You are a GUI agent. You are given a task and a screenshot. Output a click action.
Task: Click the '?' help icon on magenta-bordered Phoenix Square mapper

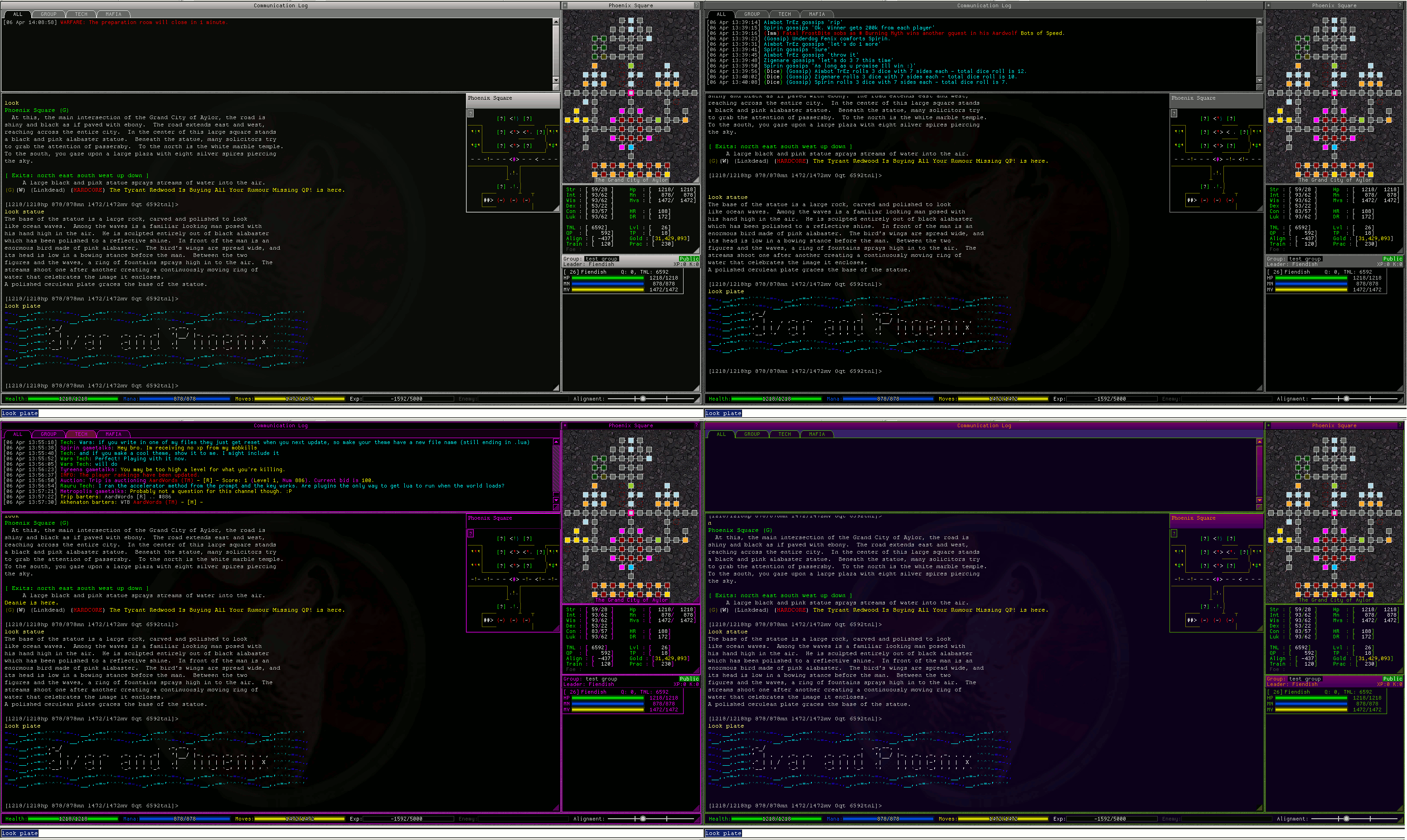click(x=696, y=425)
